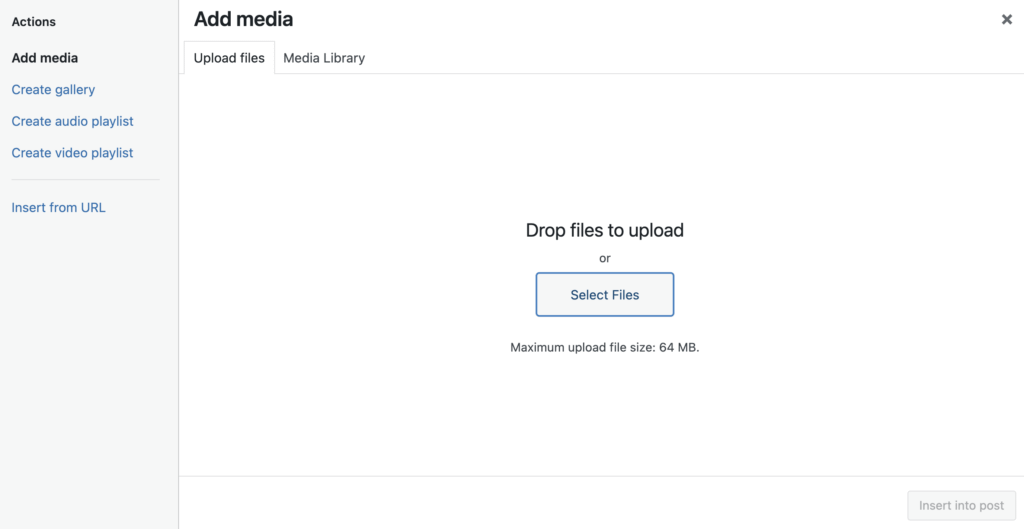Choose Create audio playlist

click(72, 121)
